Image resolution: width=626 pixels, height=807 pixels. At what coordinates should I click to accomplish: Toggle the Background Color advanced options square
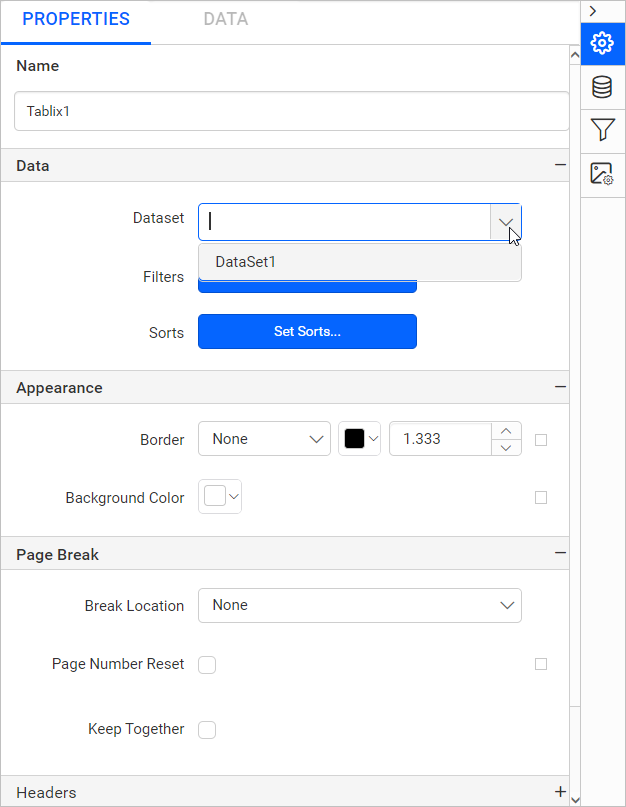[541, 498]
